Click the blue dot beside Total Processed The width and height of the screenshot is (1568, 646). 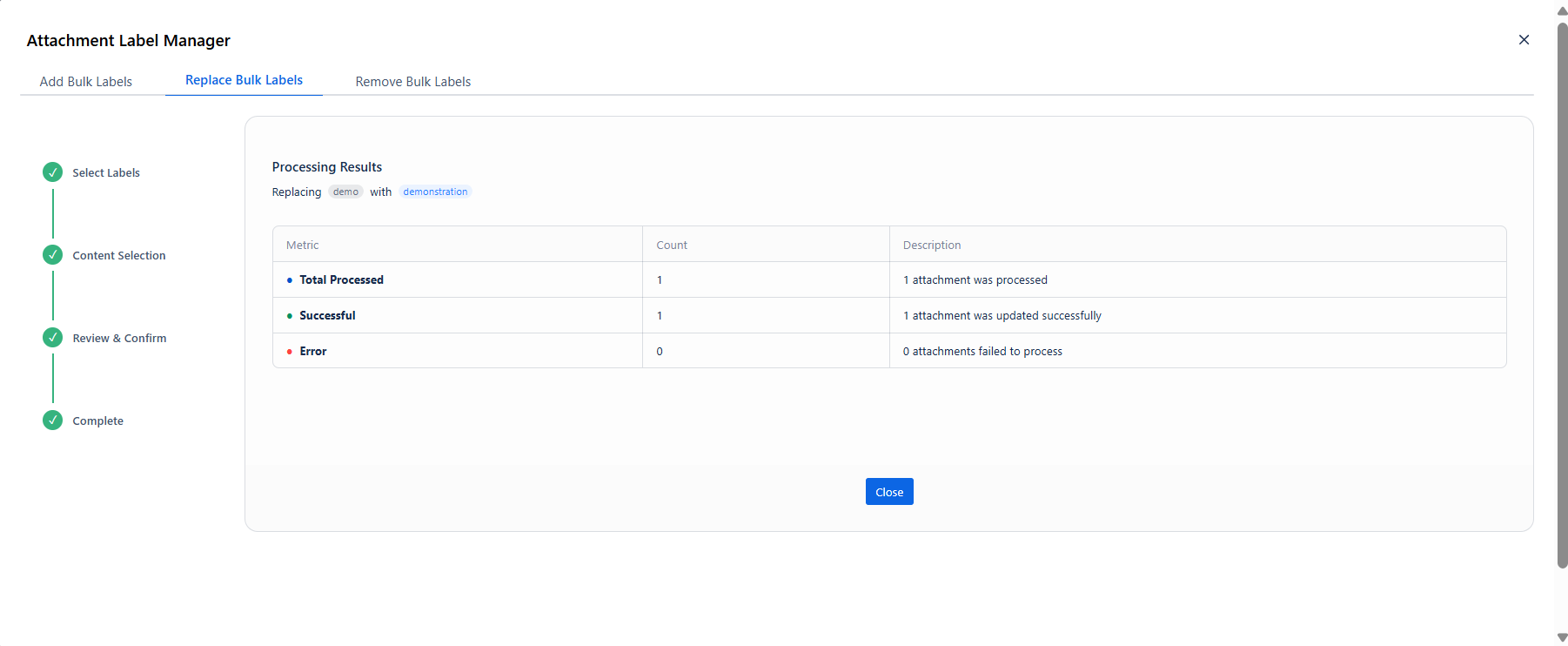pyautogui.click(x=290, y=280)
